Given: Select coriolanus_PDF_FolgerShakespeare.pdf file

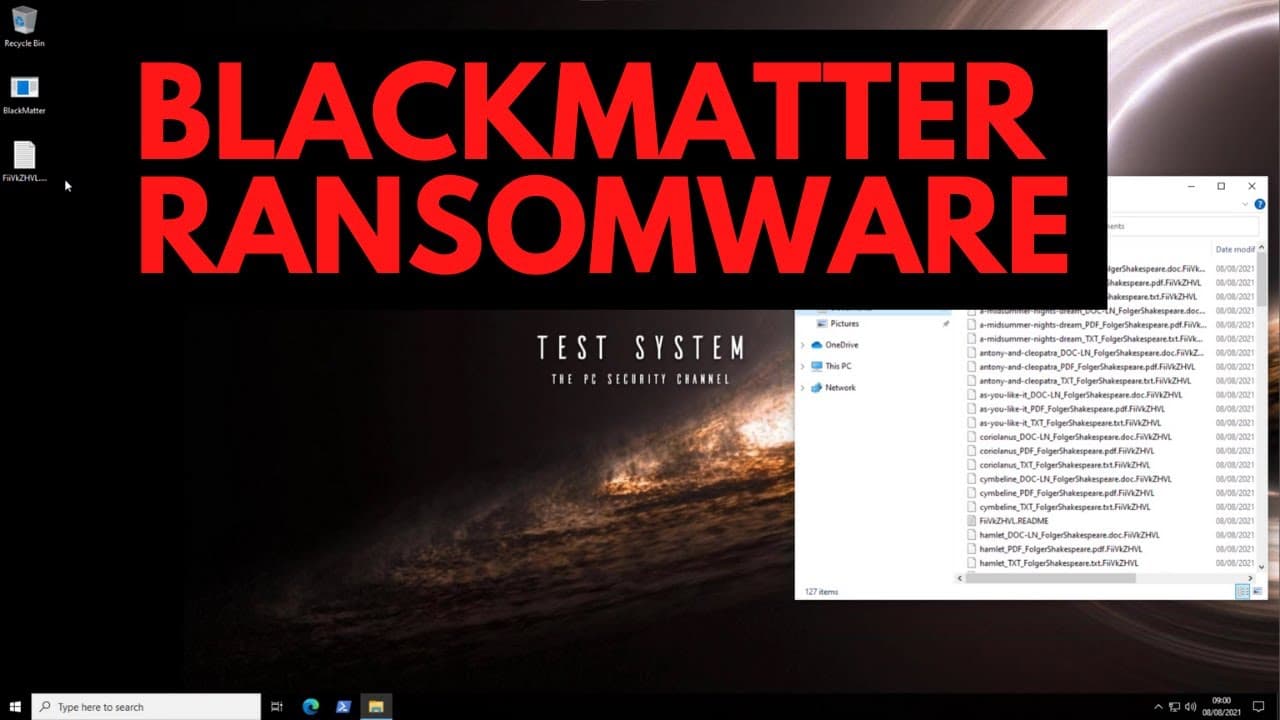Looking at the screenshot, I should point(1061,451).
